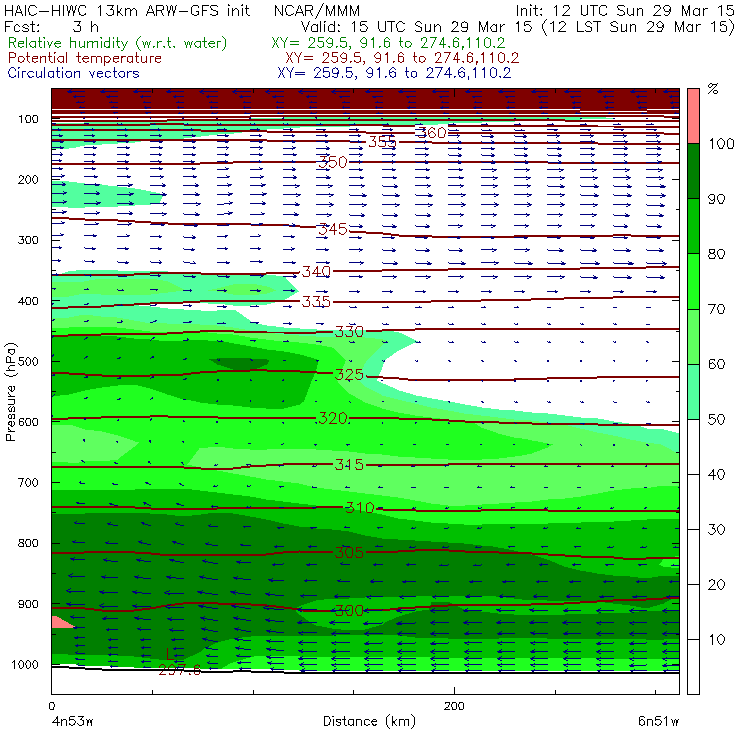Click the colorbar segment between 70 and 80
The image size is (740, 740).
(693, 281)
